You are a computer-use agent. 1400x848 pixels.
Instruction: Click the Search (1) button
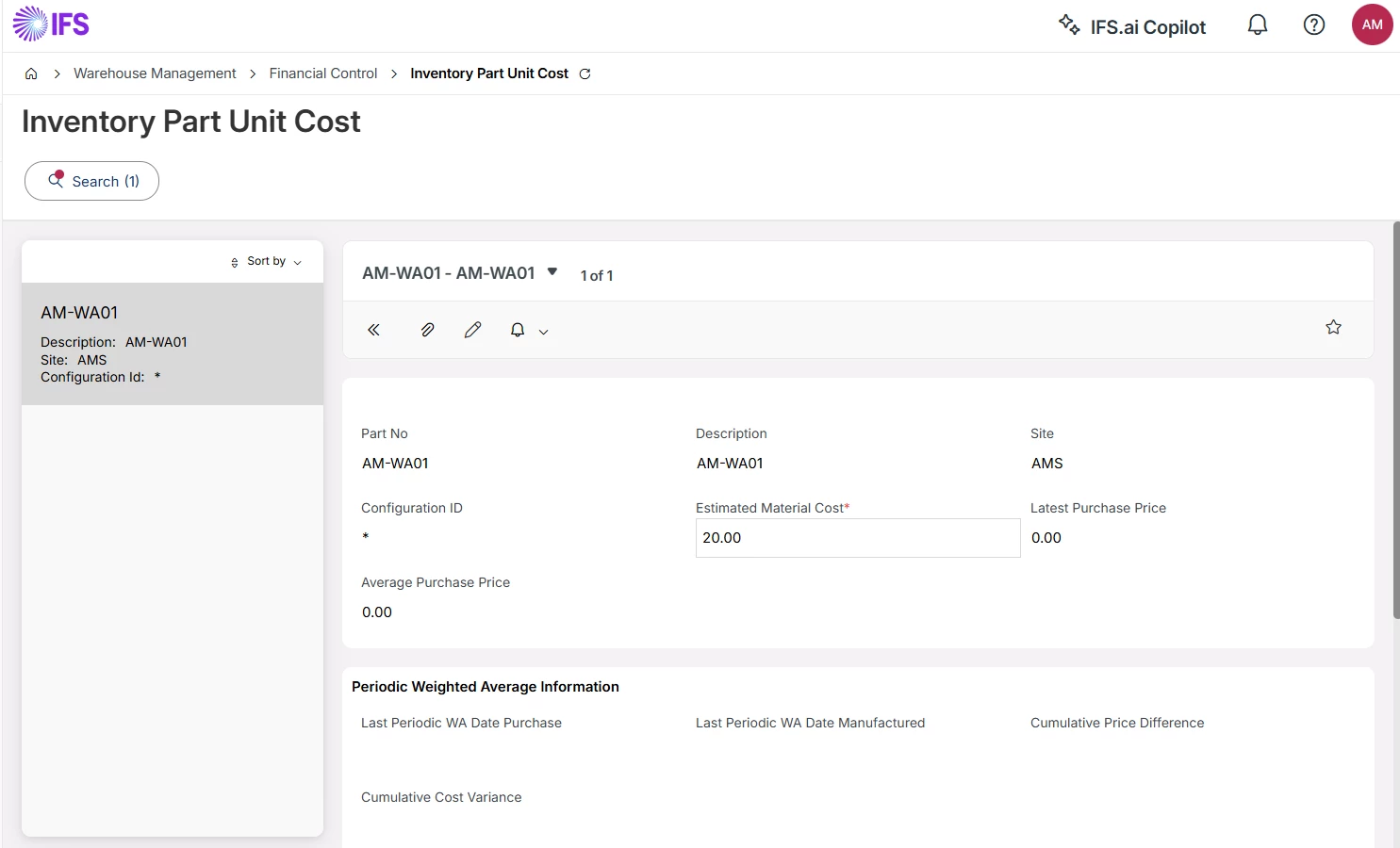tap(91, 181)
